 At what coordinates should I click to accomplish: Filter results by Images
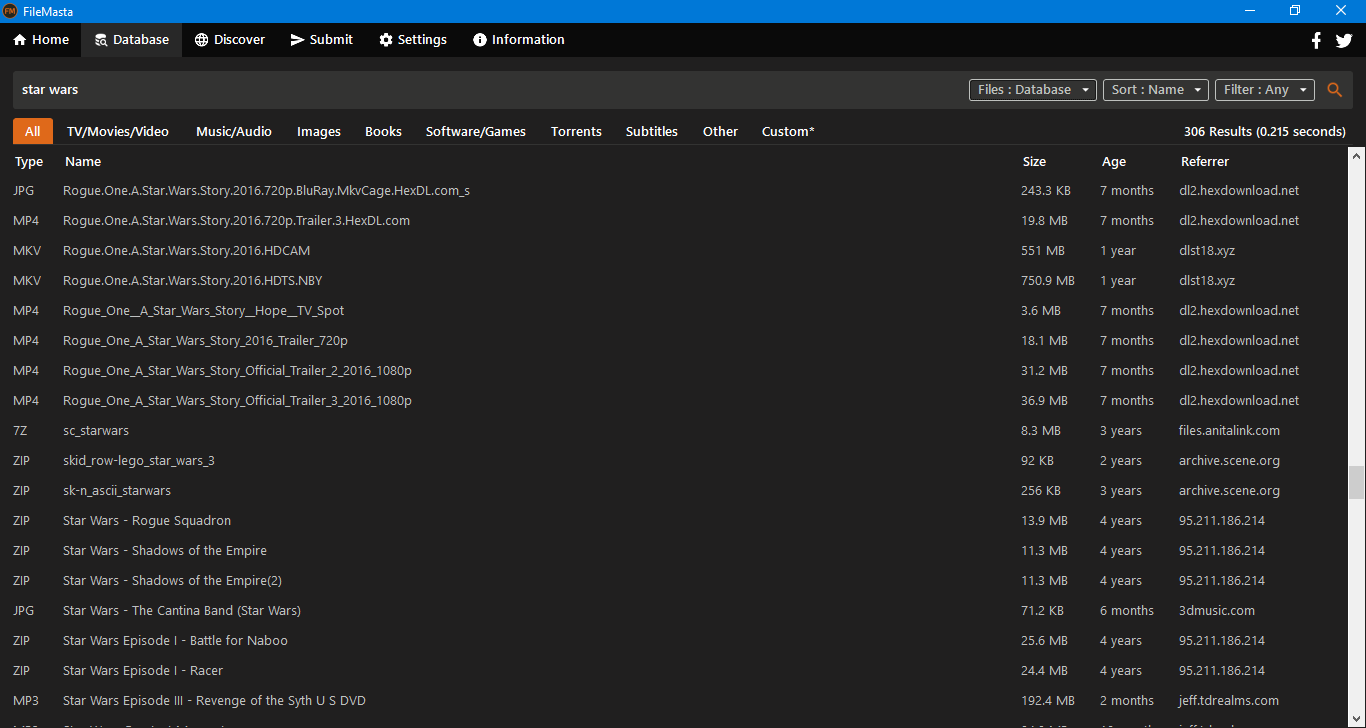point(319,132)
